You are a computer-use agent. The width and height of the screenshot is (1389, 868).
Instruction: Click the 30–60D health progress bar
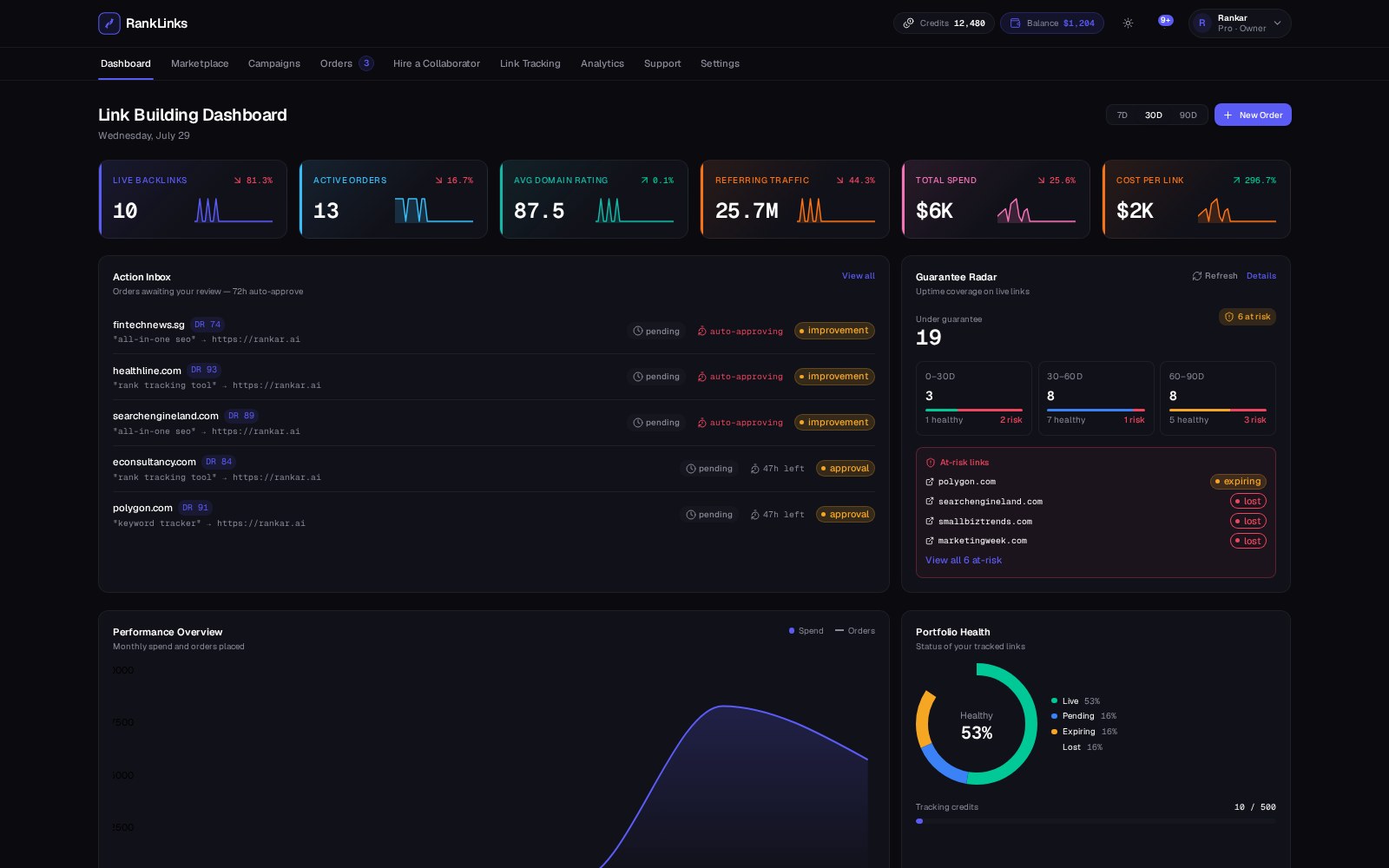1096,410
